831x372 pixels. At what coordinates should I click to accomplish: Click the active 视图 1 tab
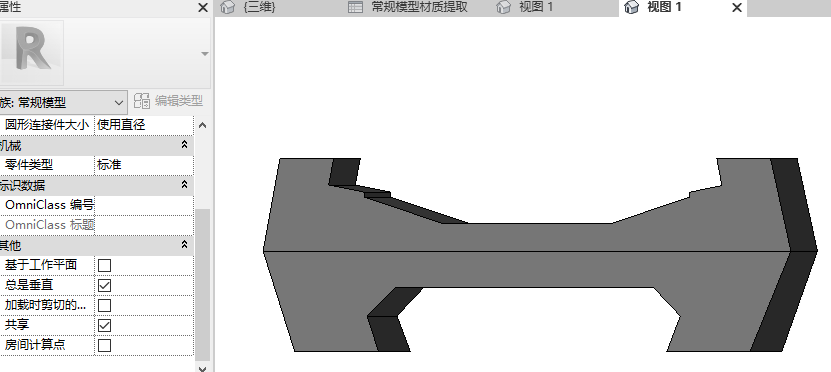coord(683,7)
